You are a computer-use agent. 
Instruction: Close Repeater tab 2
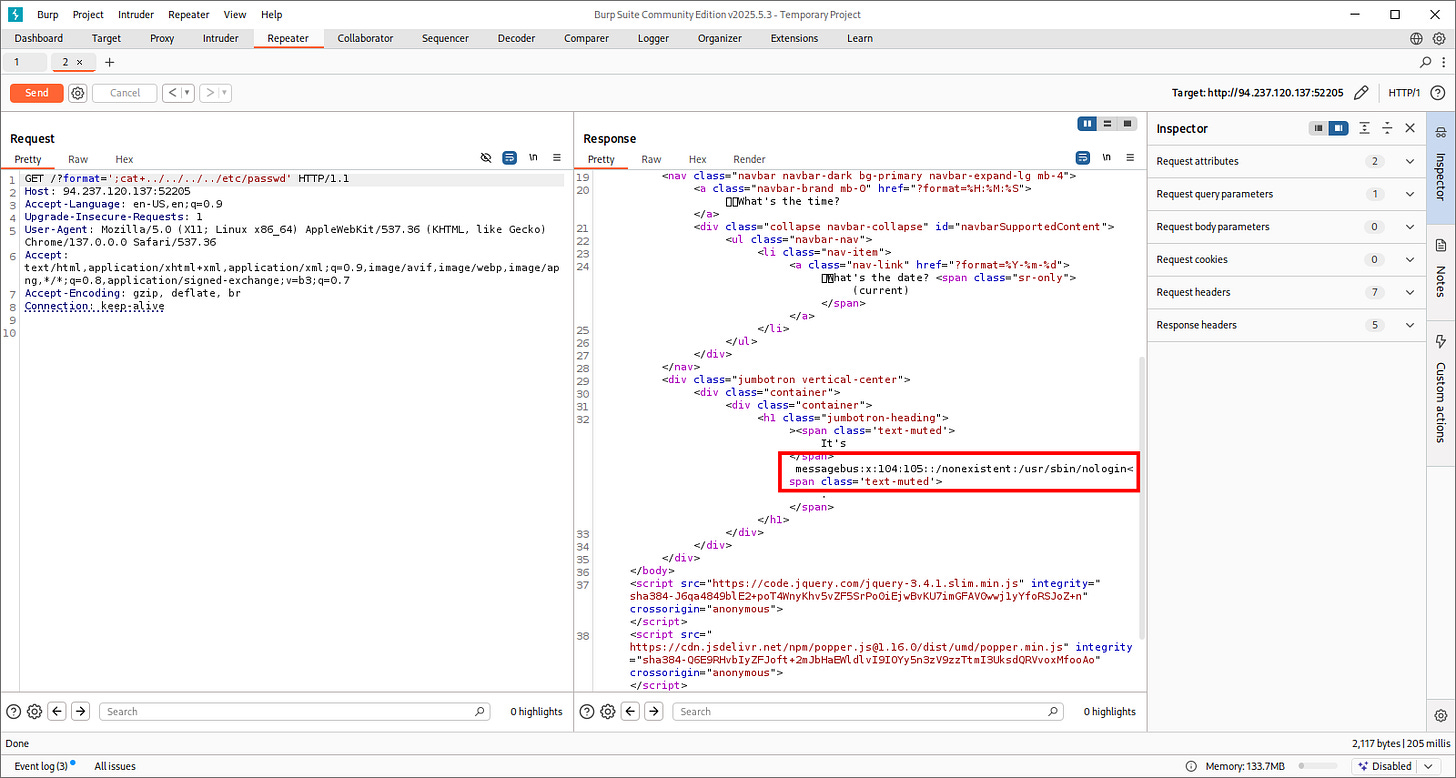[80, 62]
